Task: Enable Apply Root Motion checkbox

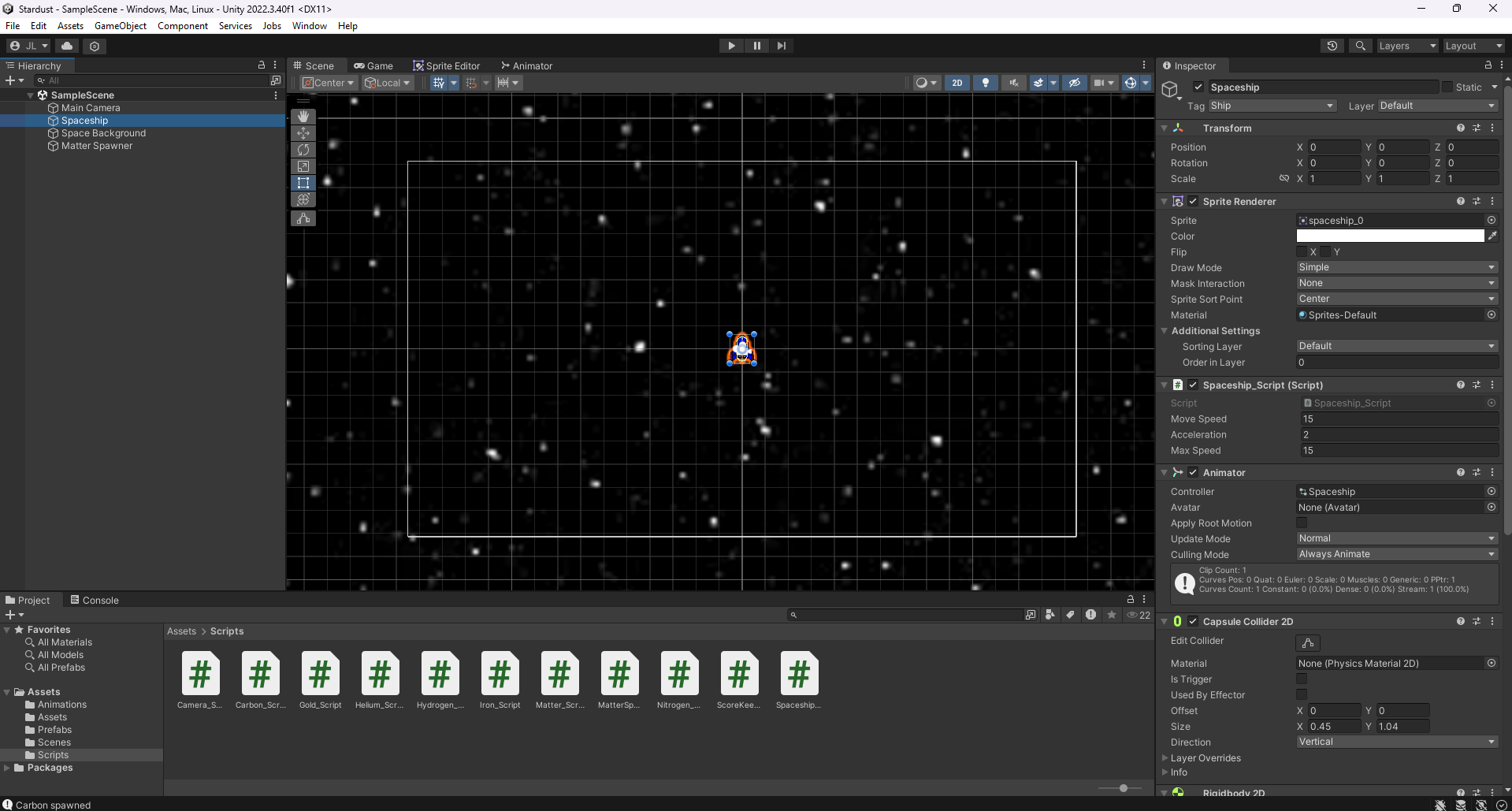Action: pyautogui.click(x=1302, y=523)
